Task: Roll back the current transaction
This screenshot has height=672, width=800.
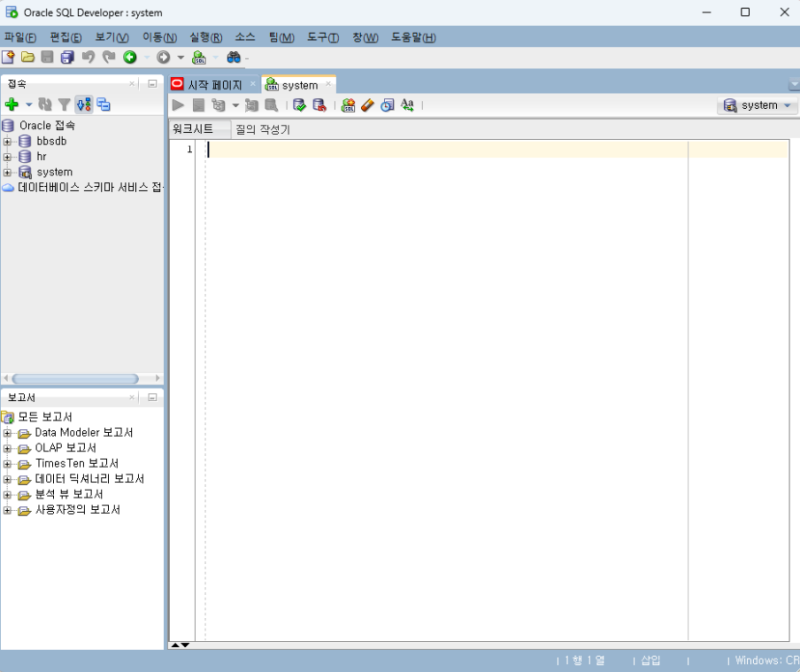Action: click(320, 105)
